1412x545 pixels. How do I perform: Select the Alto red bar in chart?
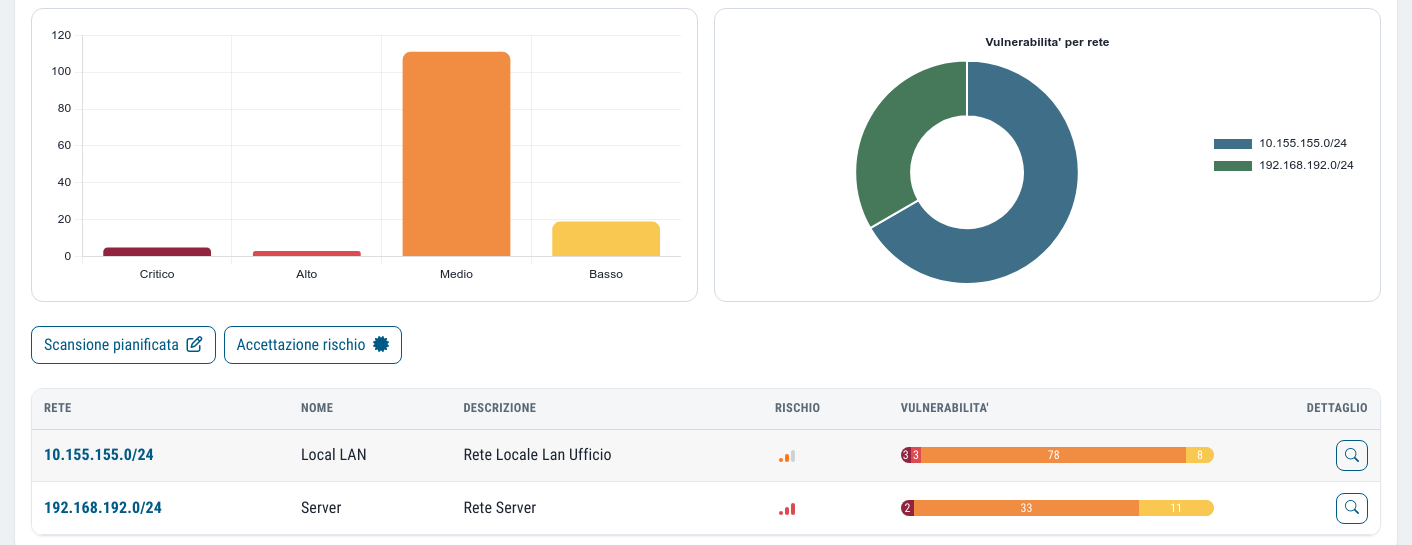coord(307,254)
